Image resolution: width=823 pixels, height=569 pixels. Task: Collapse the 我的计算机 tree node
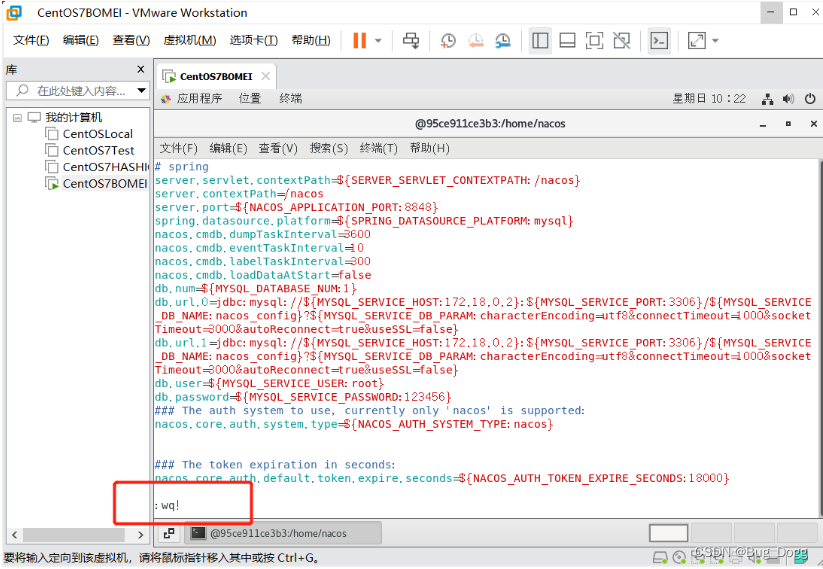[x=17, y=118]
